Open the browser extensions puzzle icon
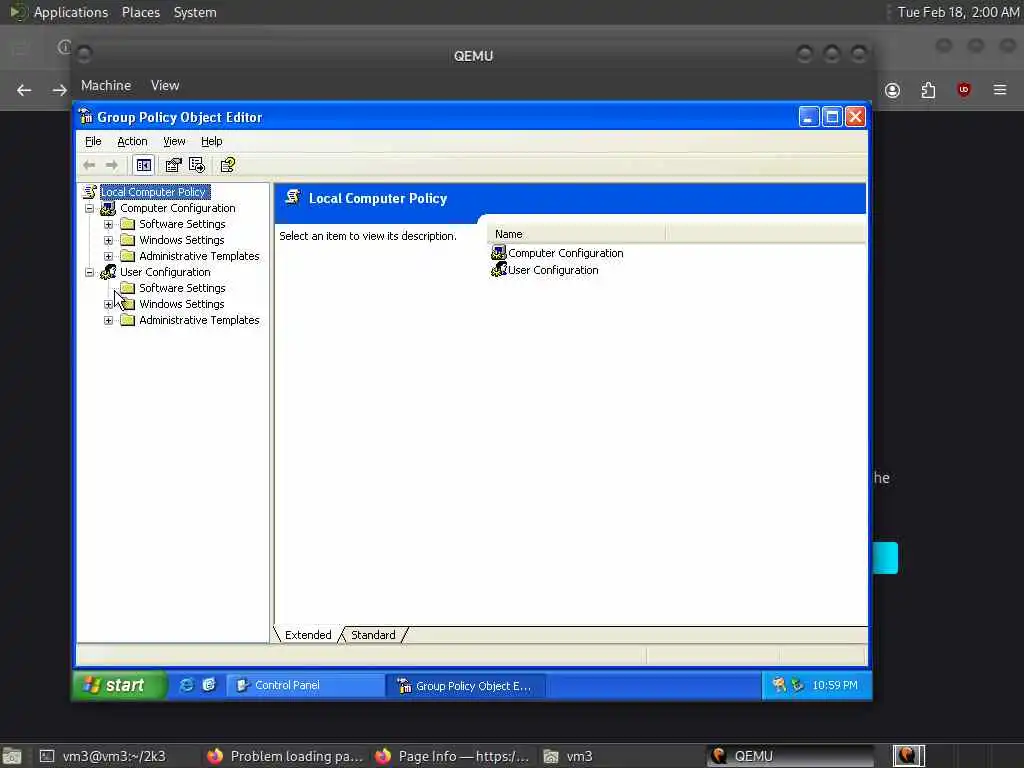The height and width of the screenshot is (768, 1024). (928, 90)
